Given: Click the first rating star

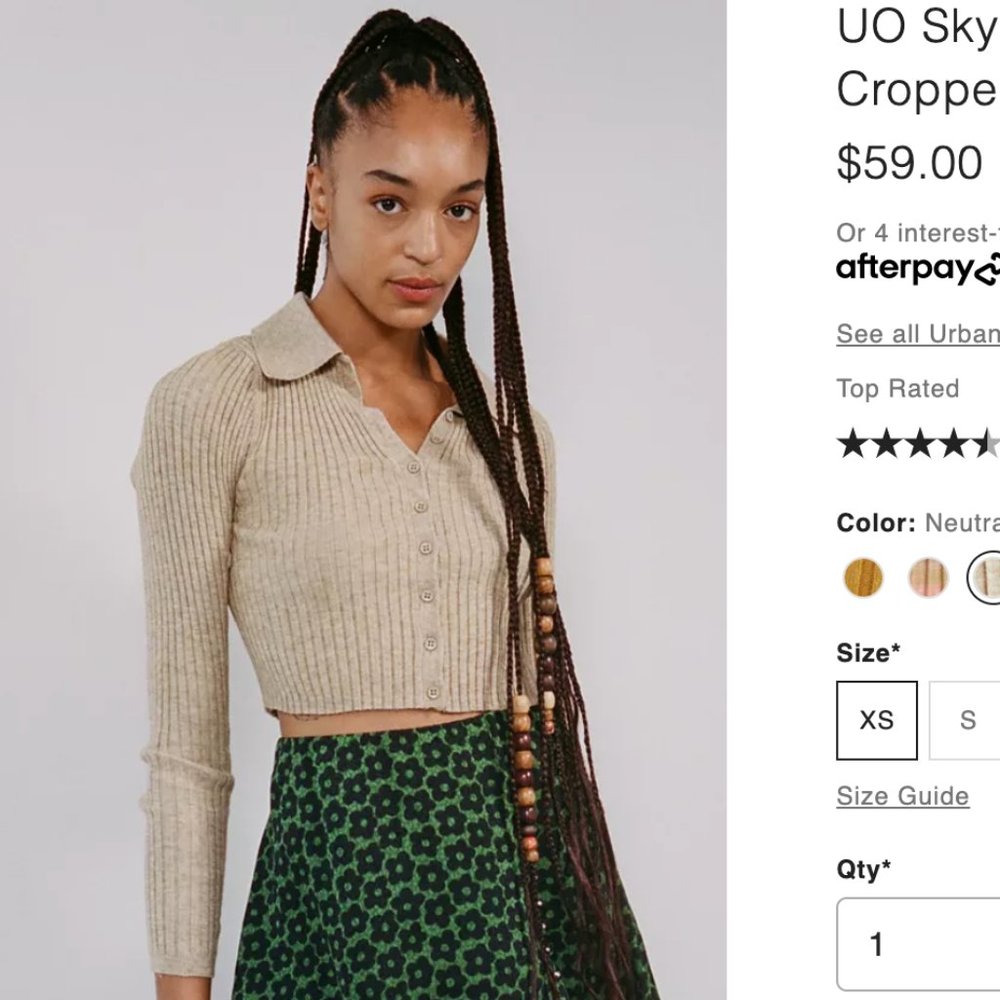Looking at the screenshot, I should 851,440.
